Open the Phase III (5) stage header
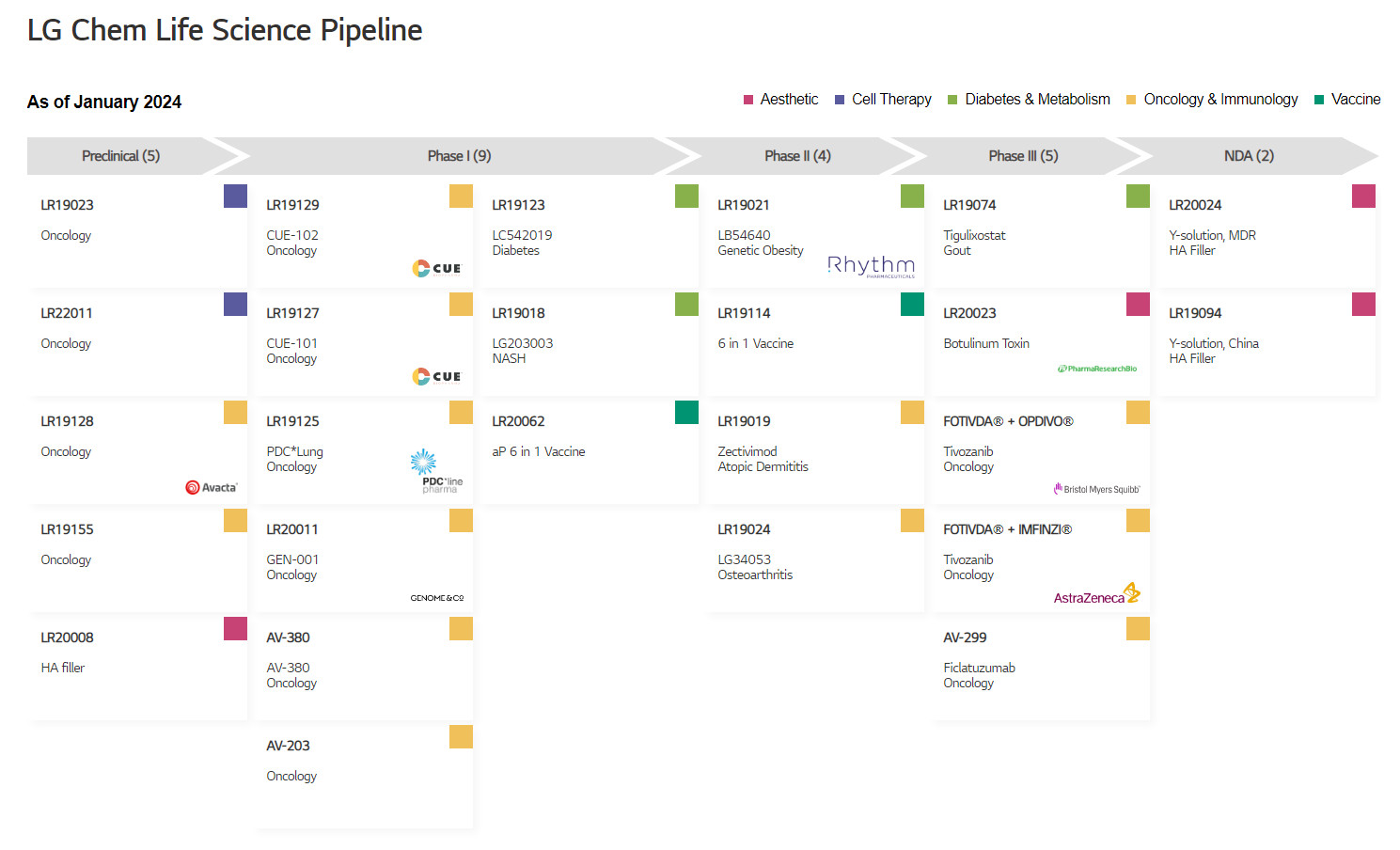Viewport: 1400px width, 850px height. pos(1023,156)
